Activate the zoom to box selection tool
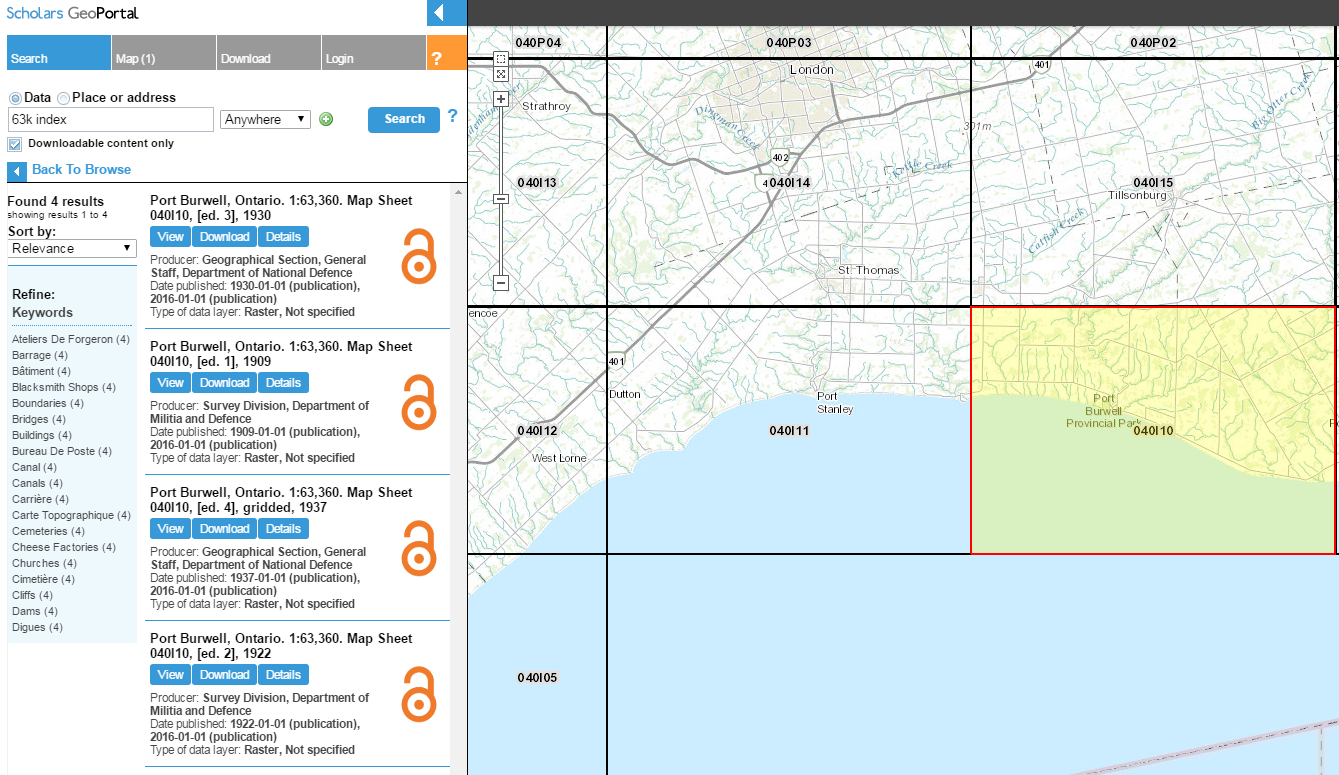Viewport: 1339px width, 775px height. coord(501,59)
